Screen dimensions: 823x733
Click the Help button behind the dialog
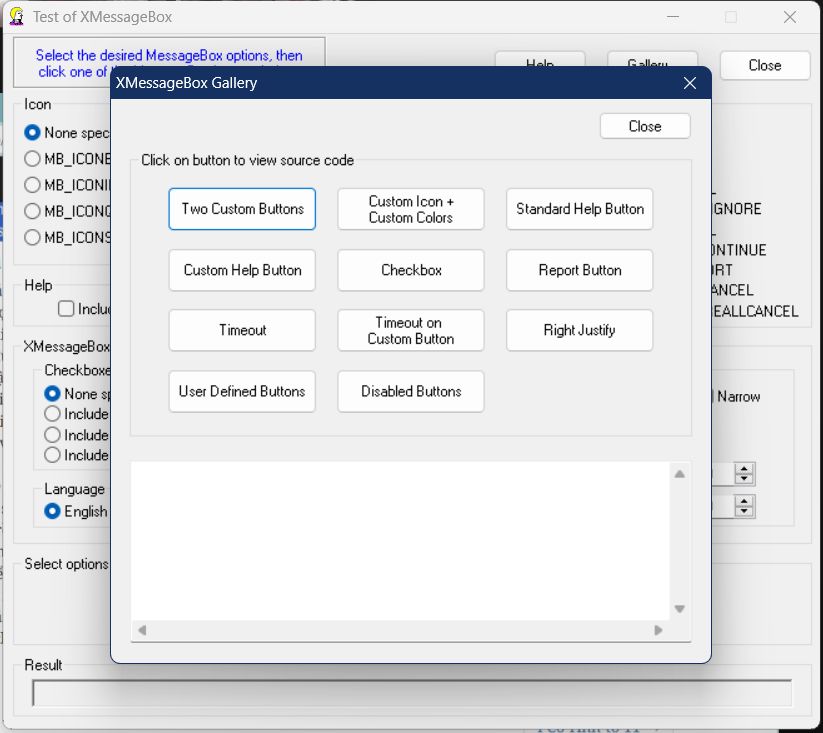[540, 59]
